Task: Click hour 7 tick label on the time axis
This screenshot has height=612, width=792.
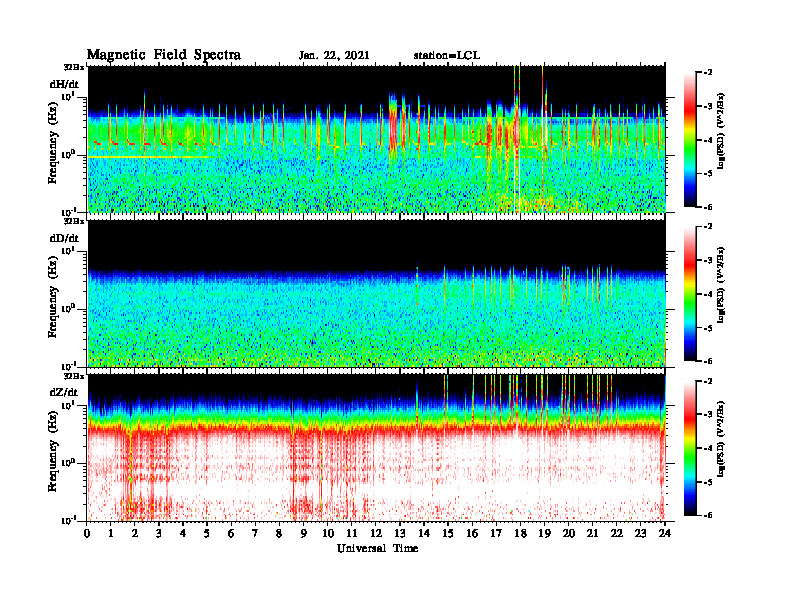Action: click(256, 533)
